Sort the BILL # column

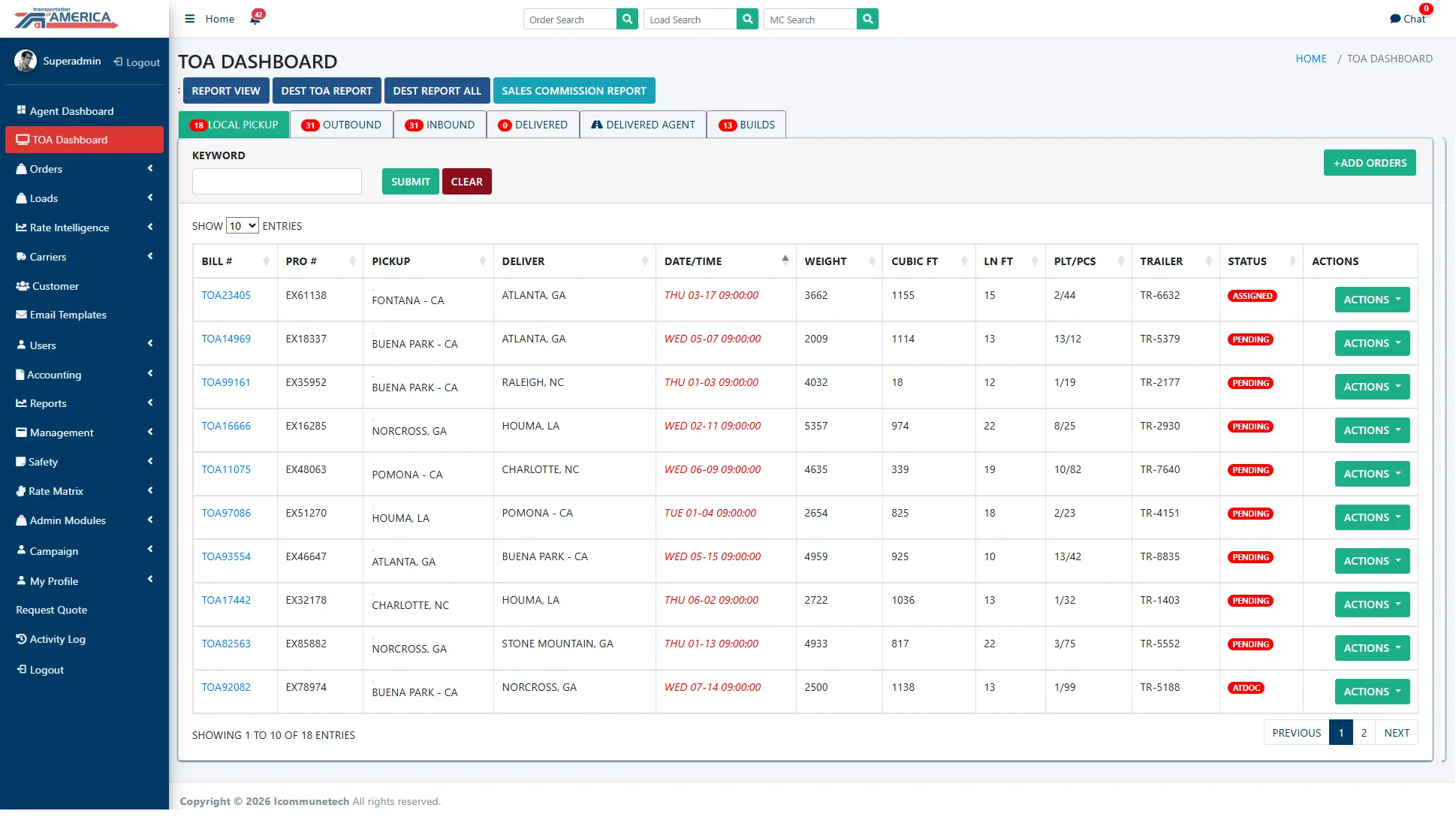click(235, 261)
